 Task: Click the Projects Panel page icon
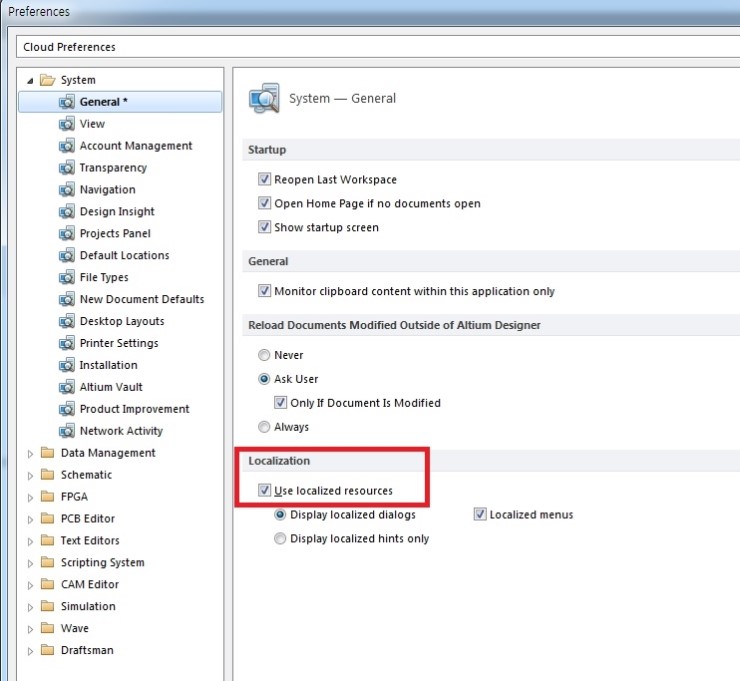pyautogui.click(x=67, y=233)
